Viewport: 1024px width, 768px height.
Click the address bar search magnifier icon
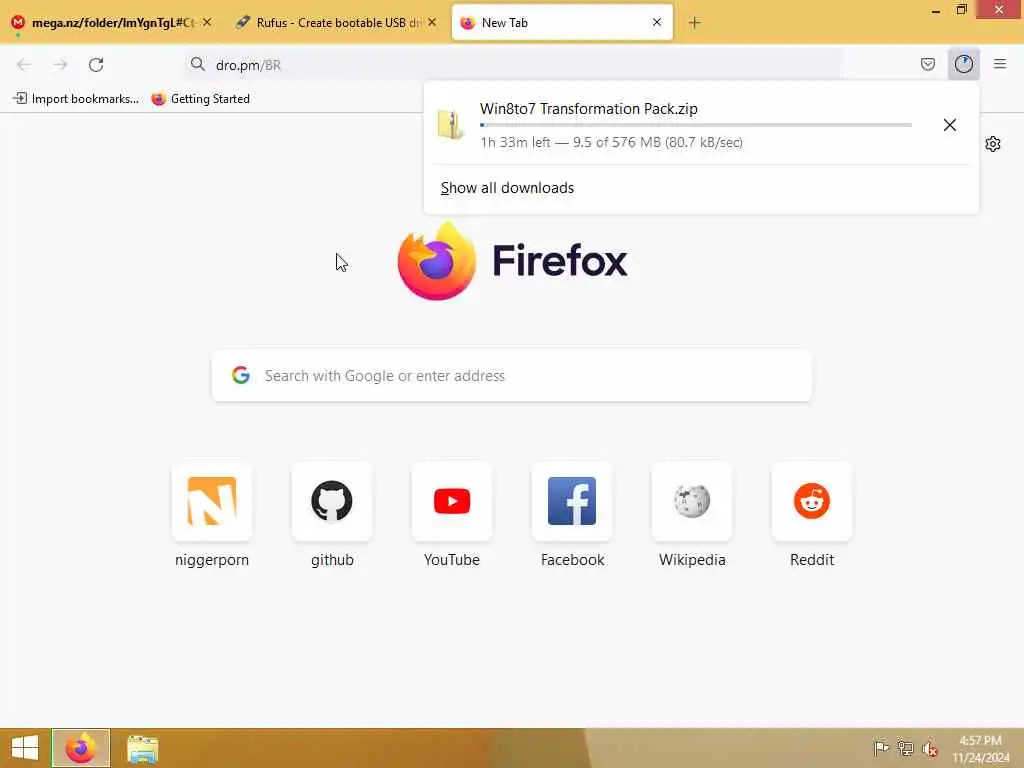(197, 64)
